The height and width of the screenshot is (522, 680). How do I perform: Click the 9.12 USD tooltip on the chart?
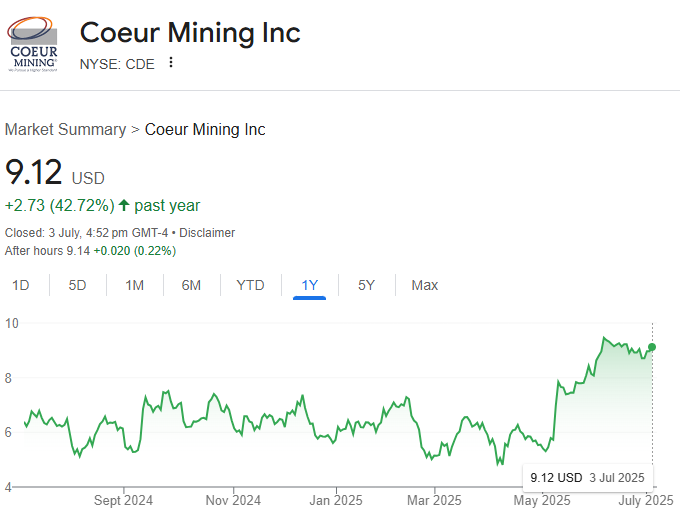588,477
